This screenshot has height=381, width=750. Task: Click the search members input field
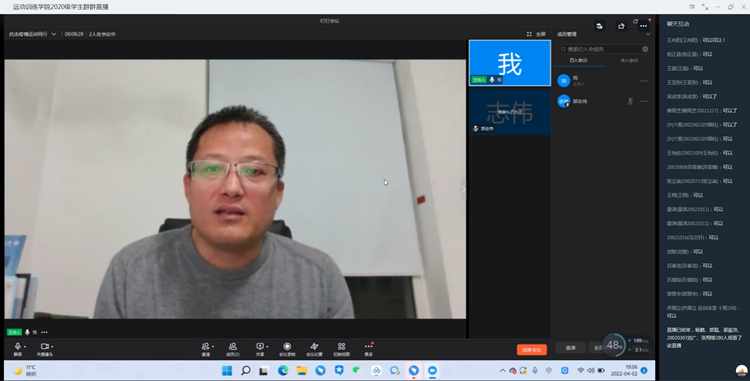click(x=604, y=49)
